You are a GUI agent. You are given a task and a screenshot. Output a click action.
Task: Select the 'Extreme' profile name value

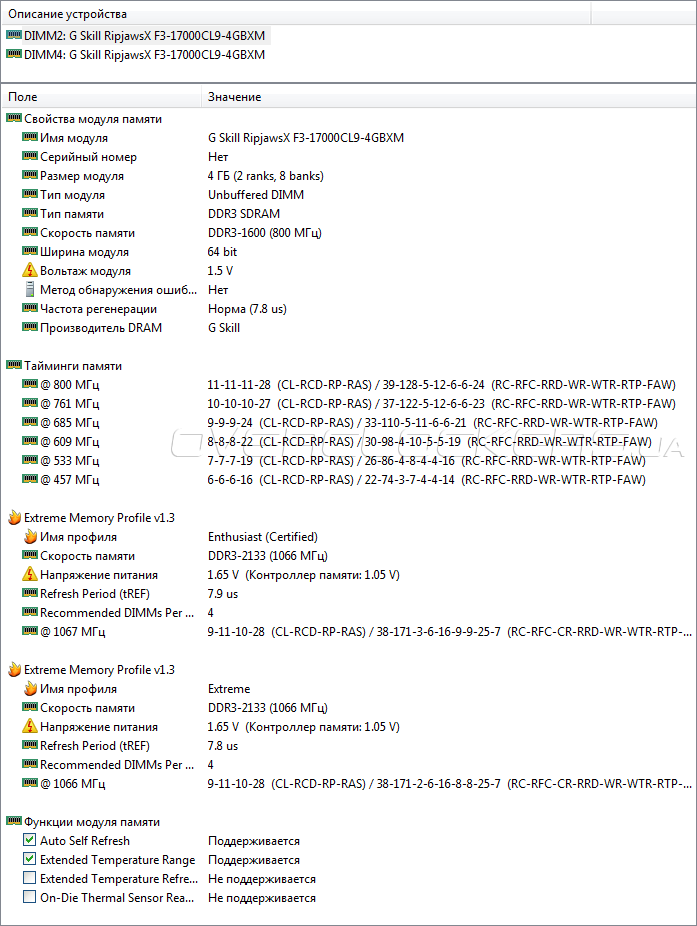click(x=229, y=689)
